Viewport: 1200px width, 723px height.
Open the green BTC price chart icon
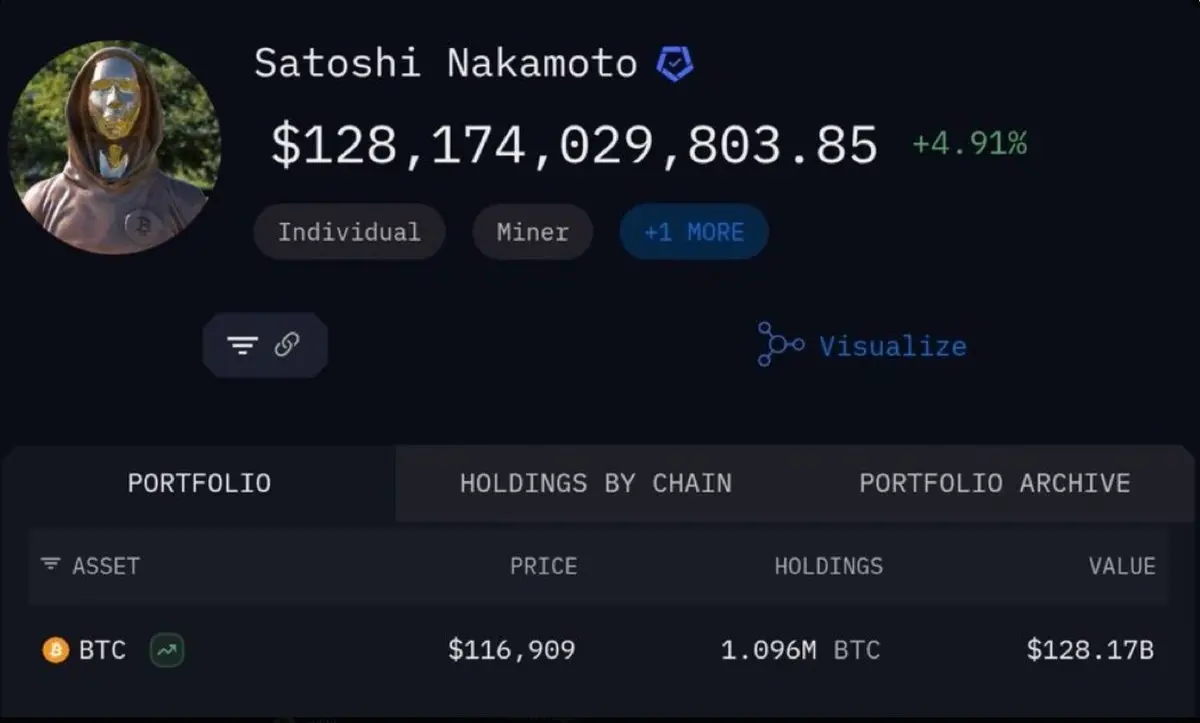coord(167,651)
